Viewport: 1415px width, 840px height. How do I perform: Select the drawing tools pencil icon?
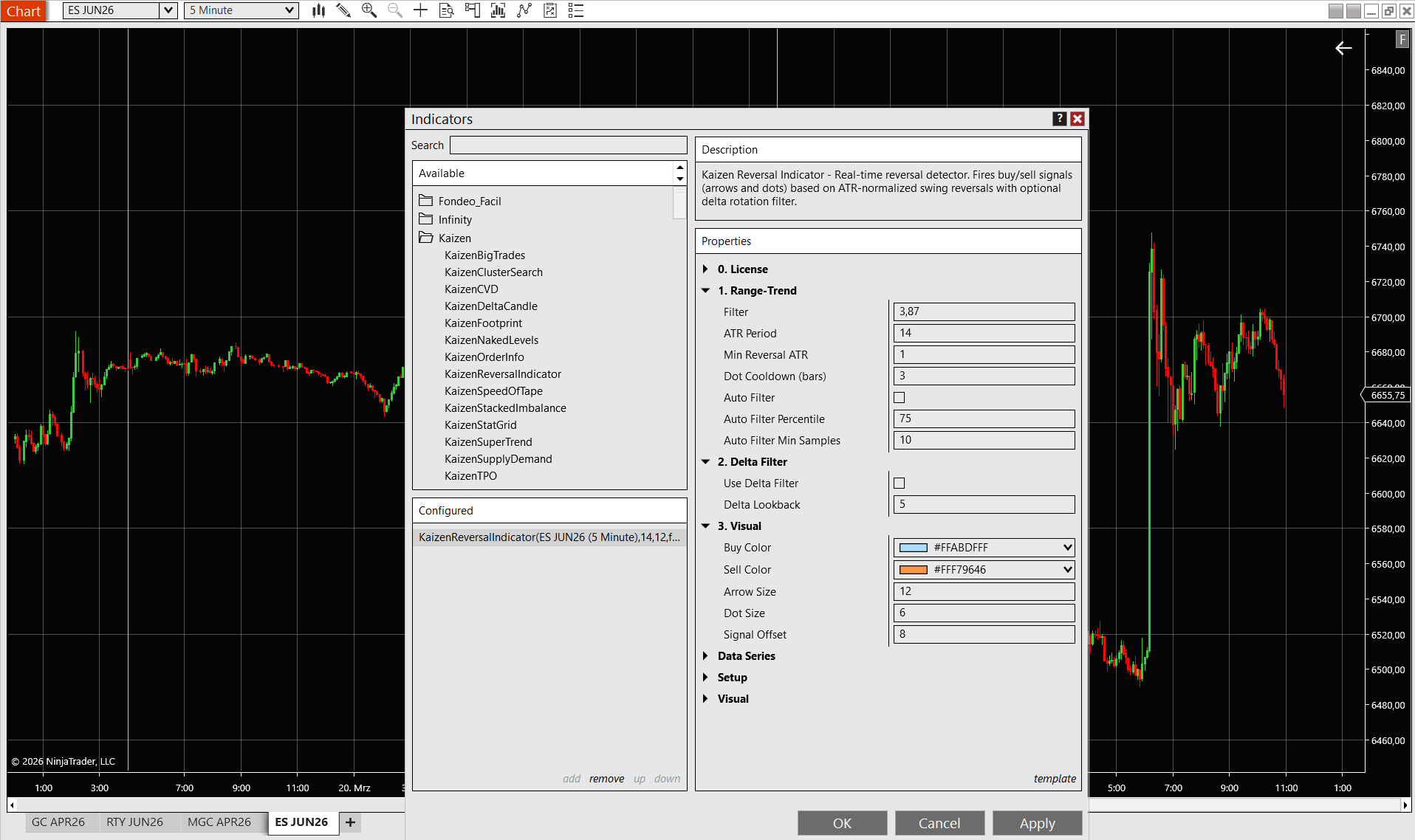coord(343,10)
